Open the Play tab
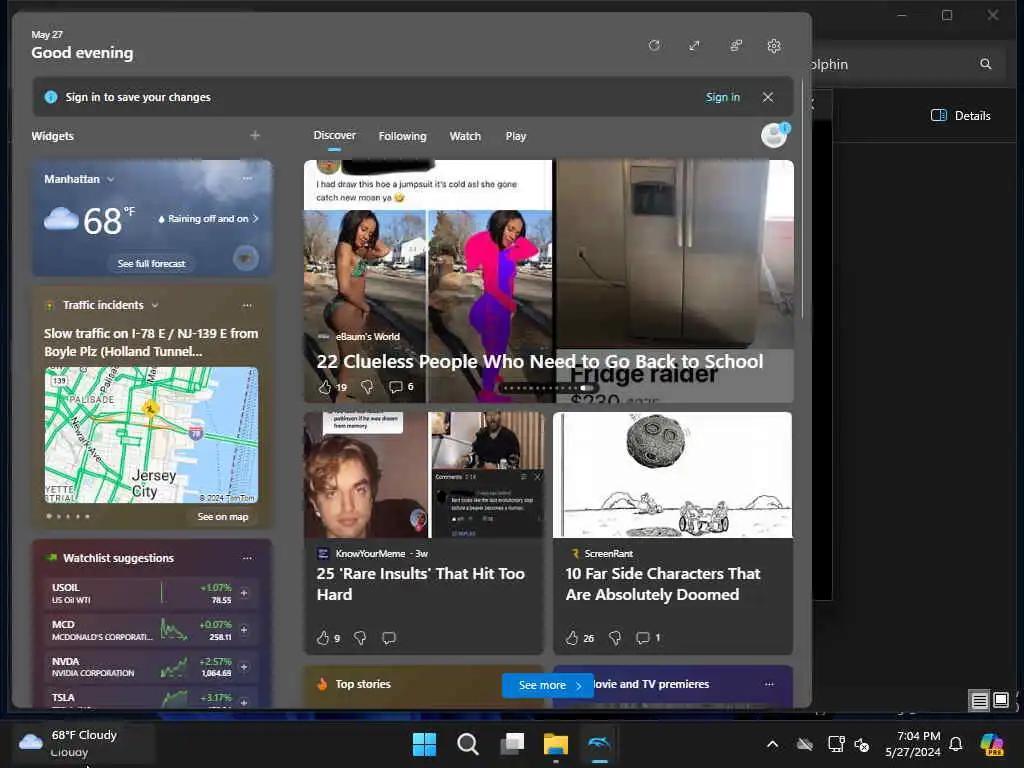1024x768 pixels. click(x=515, y=136)
